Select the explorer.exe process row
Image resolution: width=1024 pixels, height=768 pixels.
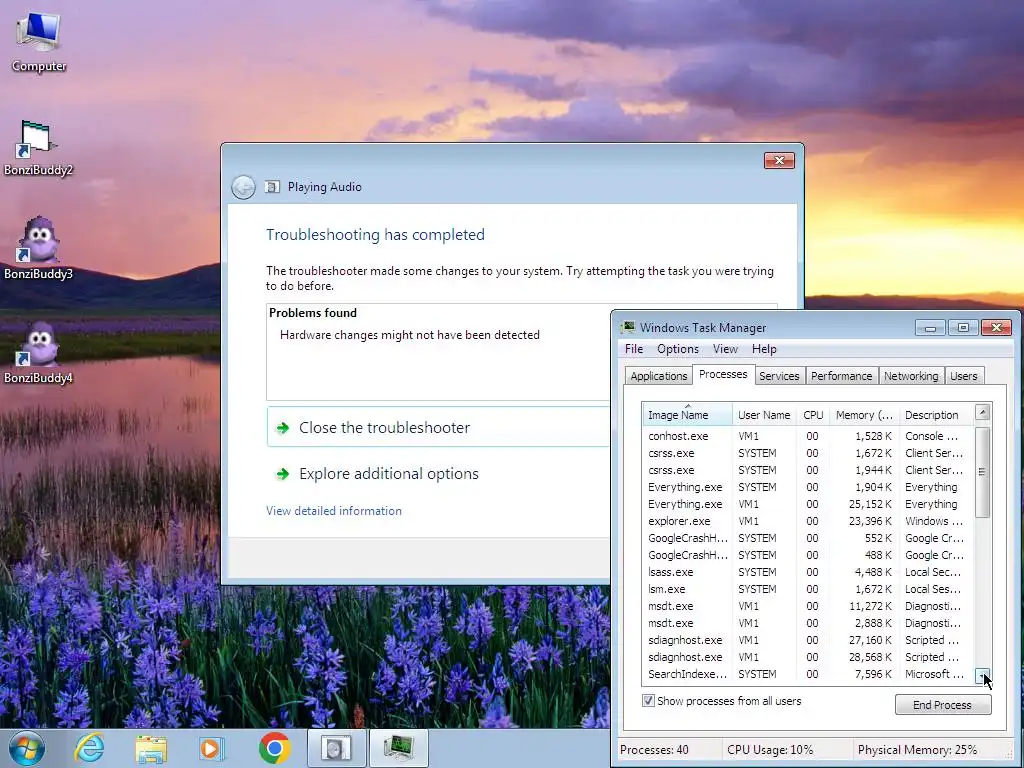coord(807,520)
